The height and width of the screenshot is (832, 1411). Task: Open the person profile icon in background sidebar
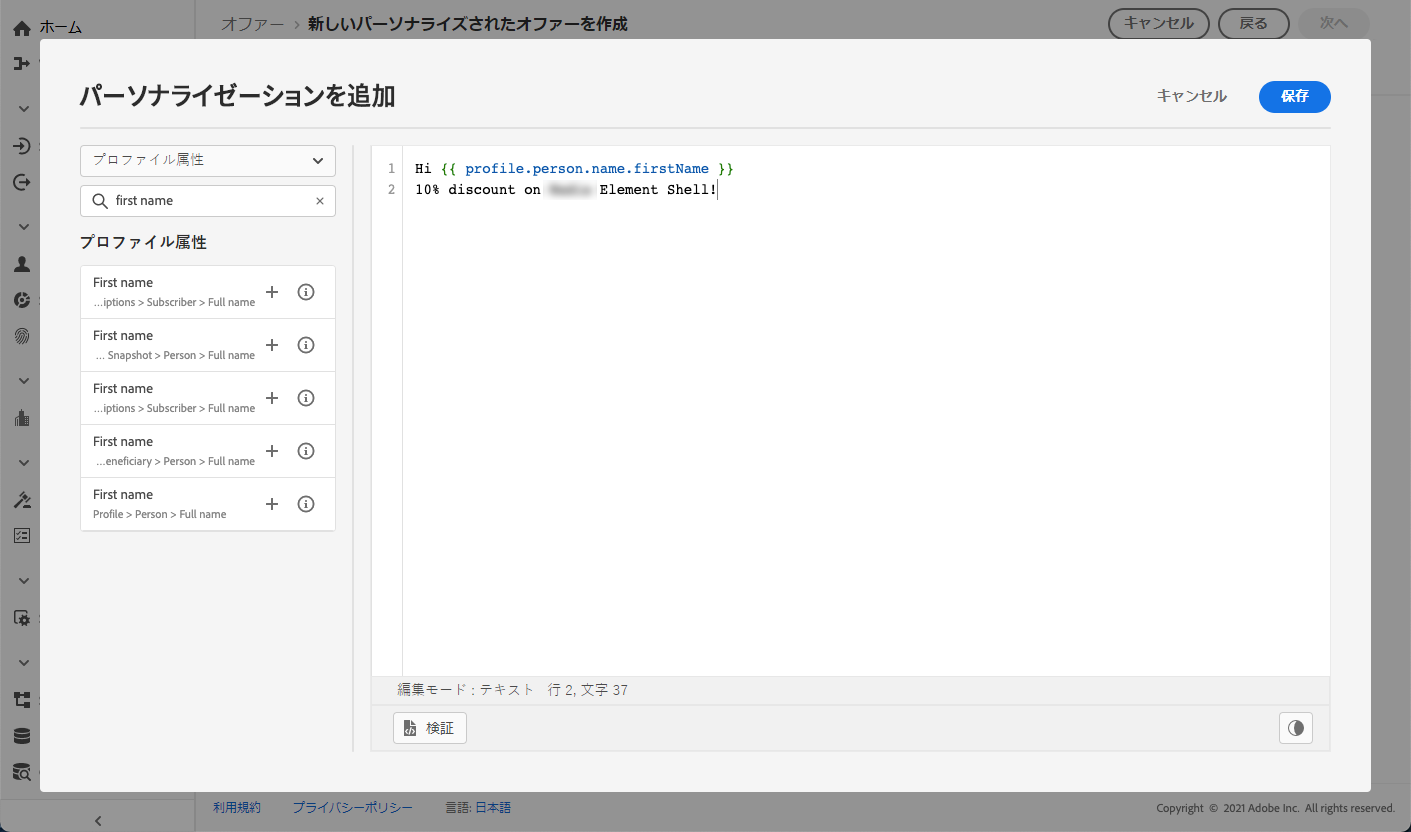[x=22, y=265]
